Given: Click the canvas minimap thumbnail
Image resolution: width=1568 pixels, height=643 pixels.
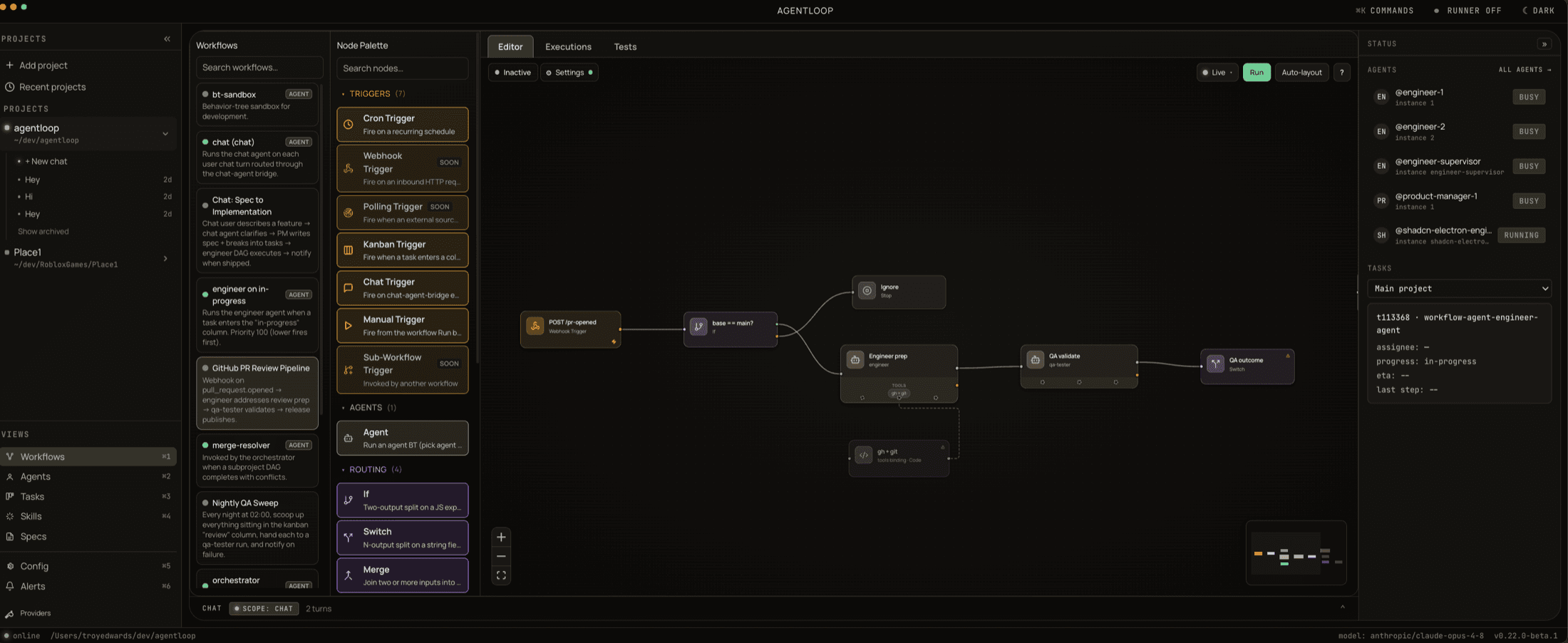Looking at the screenshot, I should [x=1296, y=553].
